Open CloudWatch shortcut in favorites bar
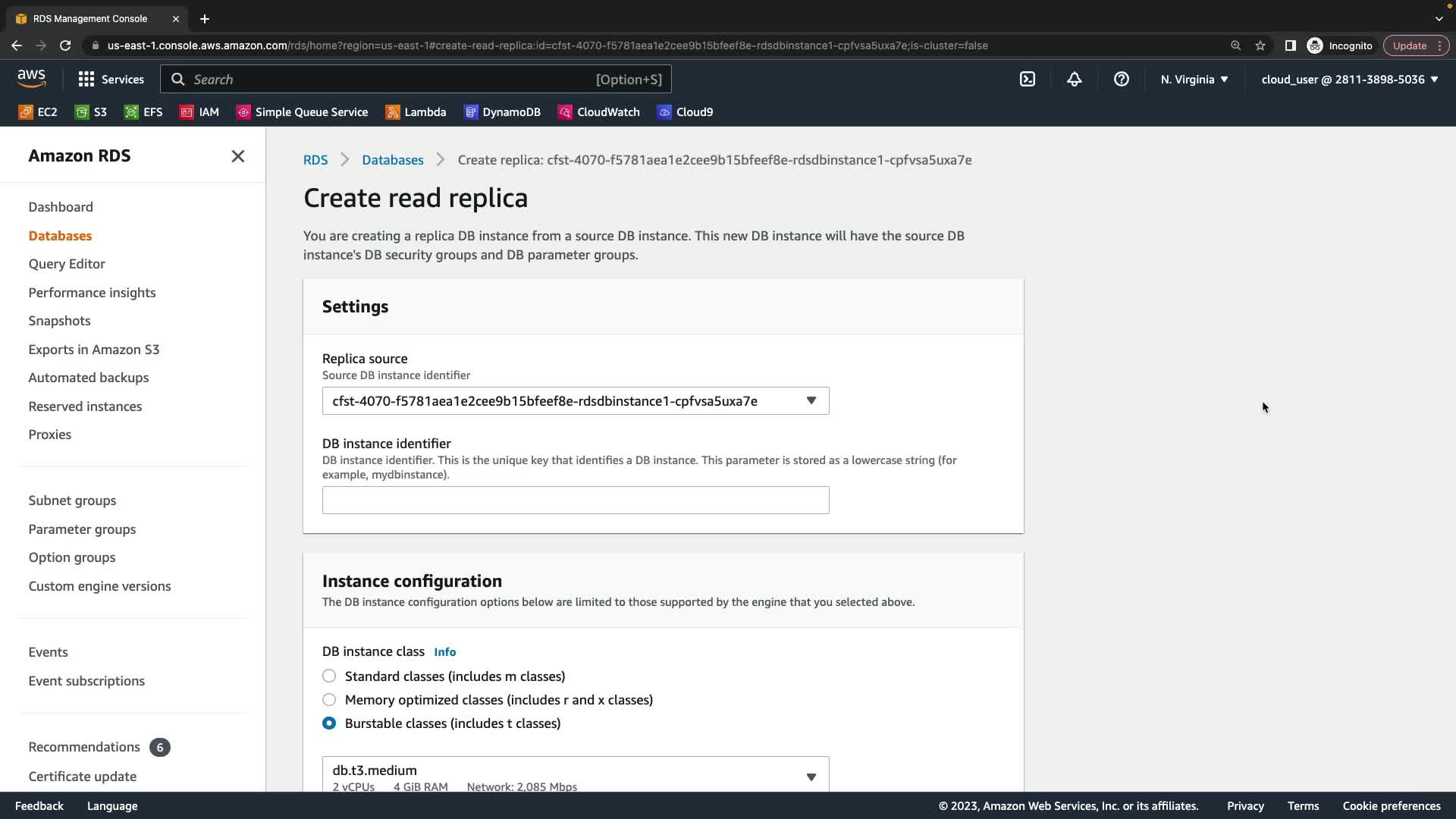The width and height of the screenshot is (1456, 819). (x=599, y=112)
